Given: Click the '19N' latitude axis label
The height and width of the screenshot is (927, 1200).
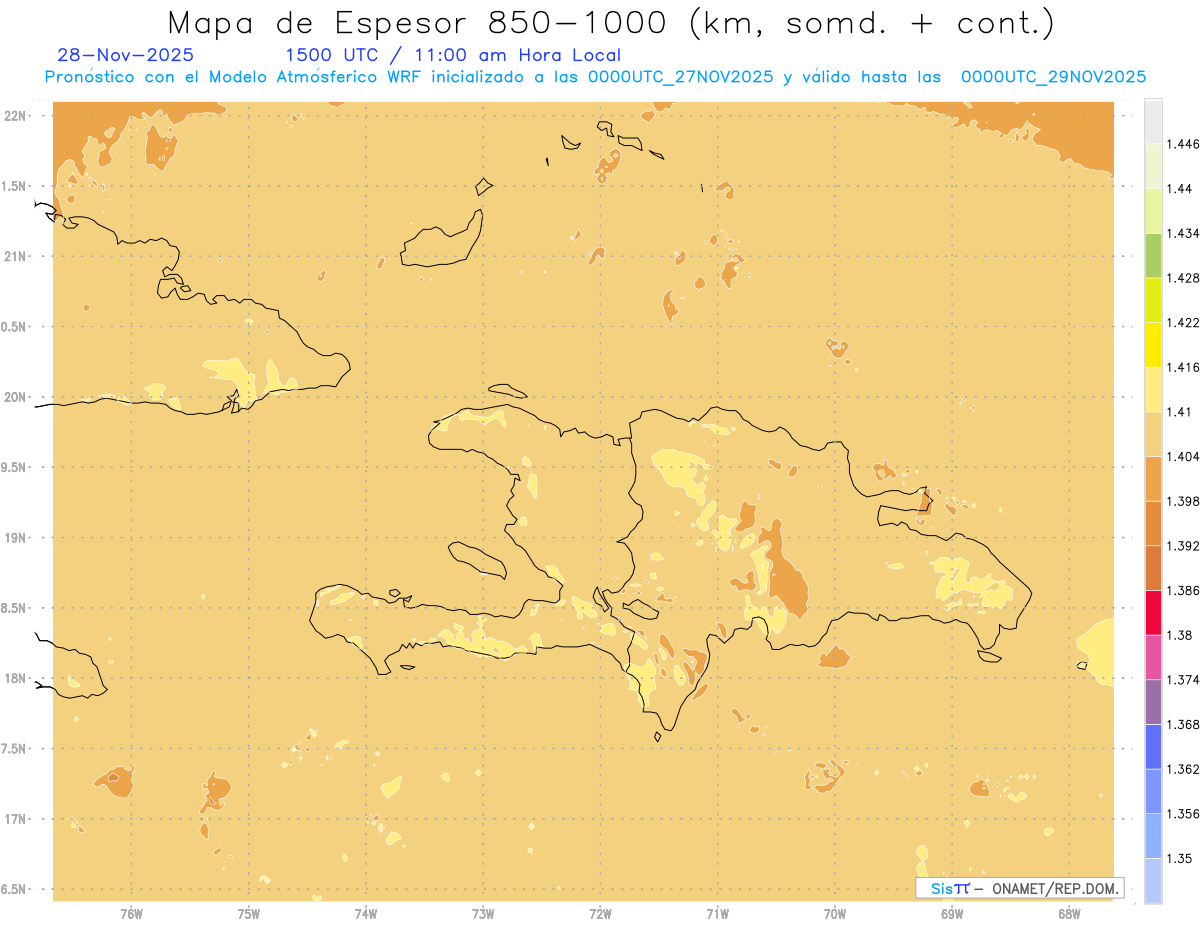Looking at the screenshot, I should click(15, 538).
